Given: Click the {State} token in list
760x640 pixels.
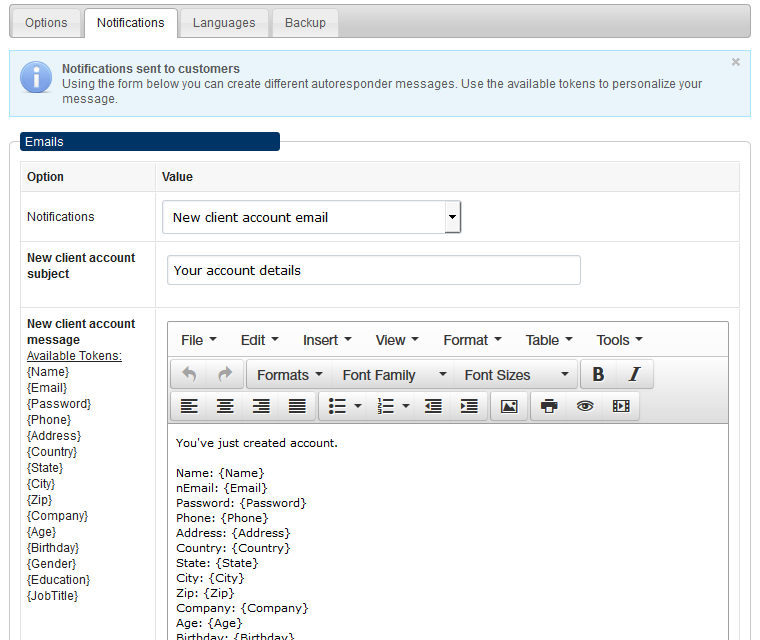Looking at the screenshot, I should 45,468.
